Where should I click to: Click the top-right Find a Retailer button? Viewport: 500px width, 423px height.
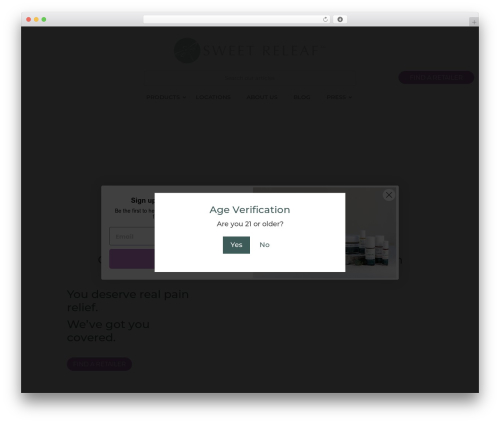[x=436, y=77]
